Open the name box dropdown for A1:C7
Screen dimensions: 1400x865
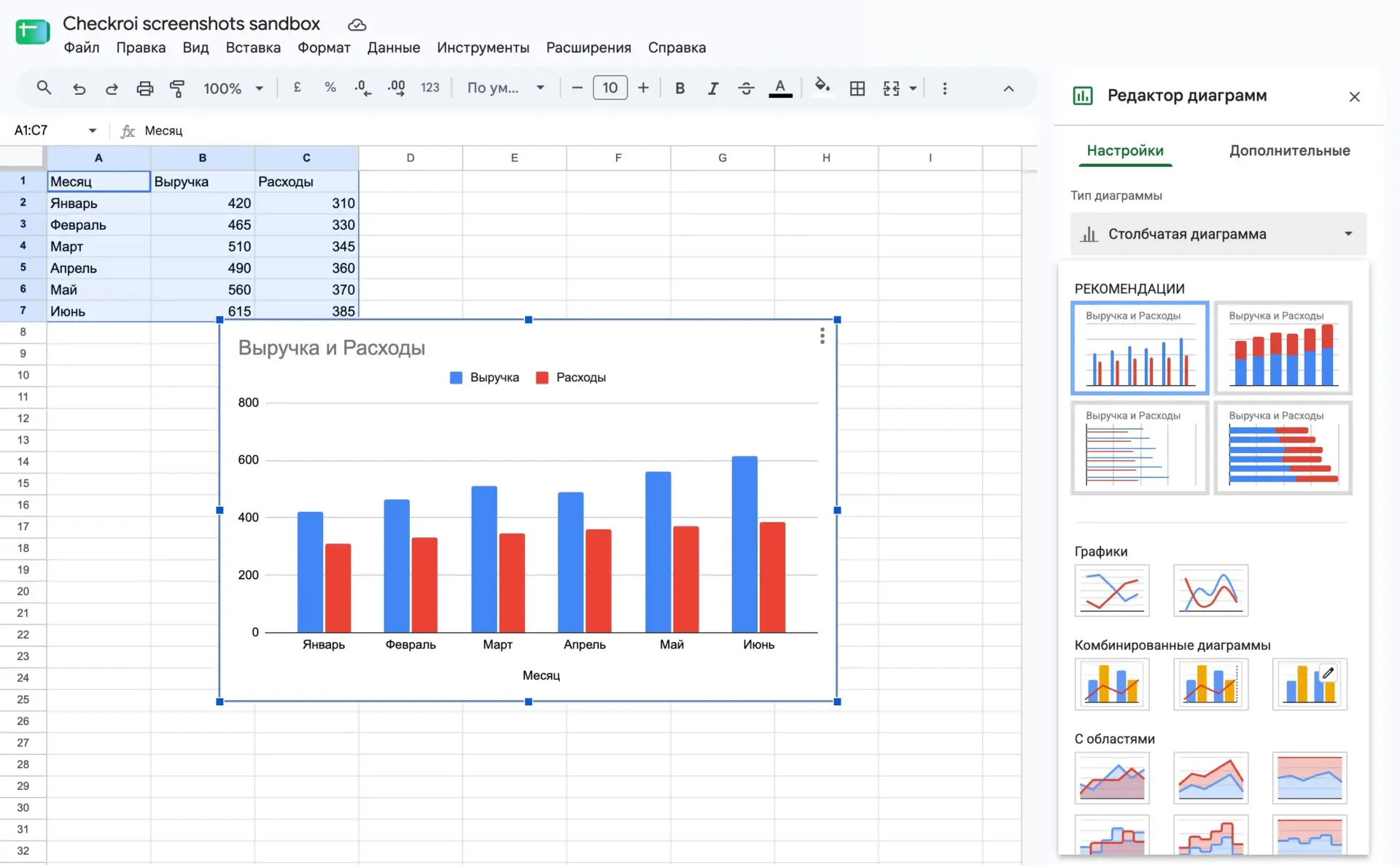tap(93, 131)
